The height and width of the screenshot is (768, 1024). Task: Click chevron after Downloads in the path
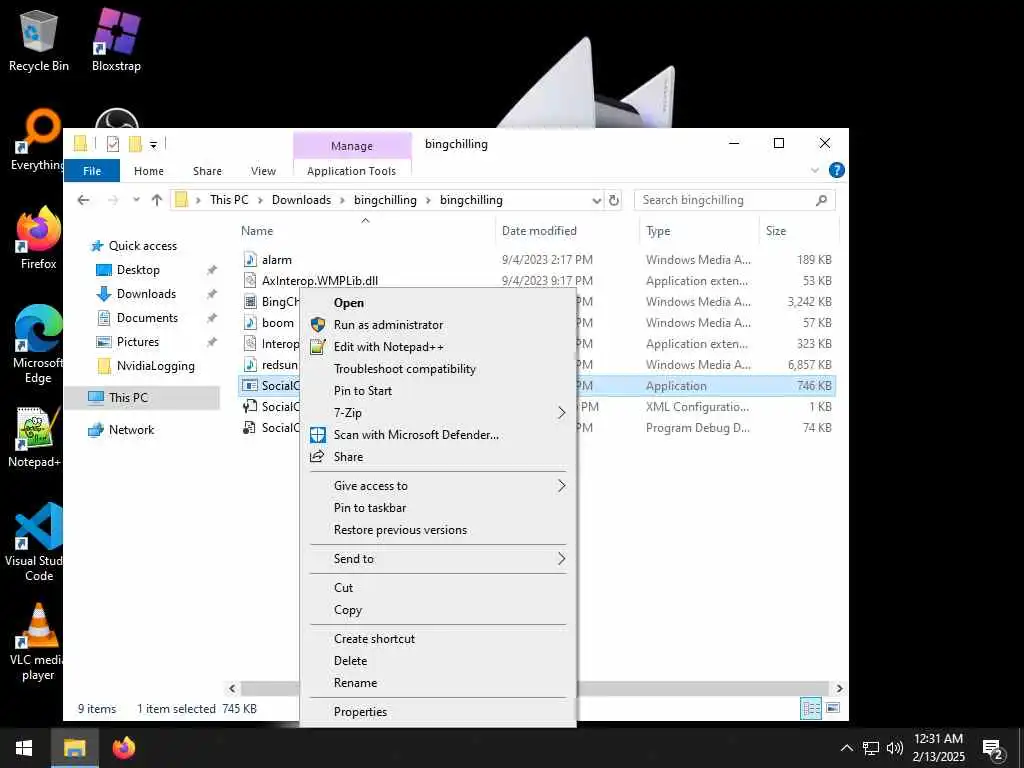point(342,200)
